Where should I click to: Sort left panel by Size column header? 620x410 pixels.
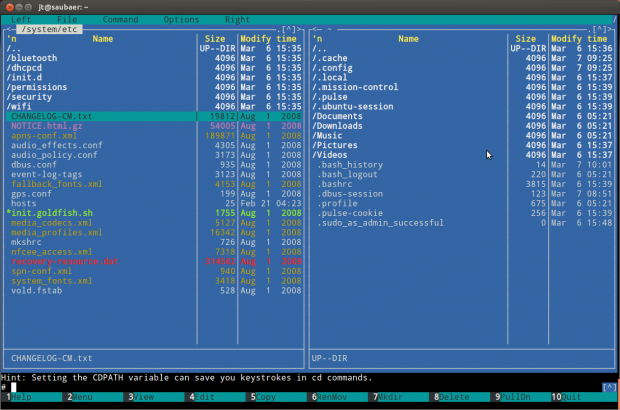click(x=215, y=39)
